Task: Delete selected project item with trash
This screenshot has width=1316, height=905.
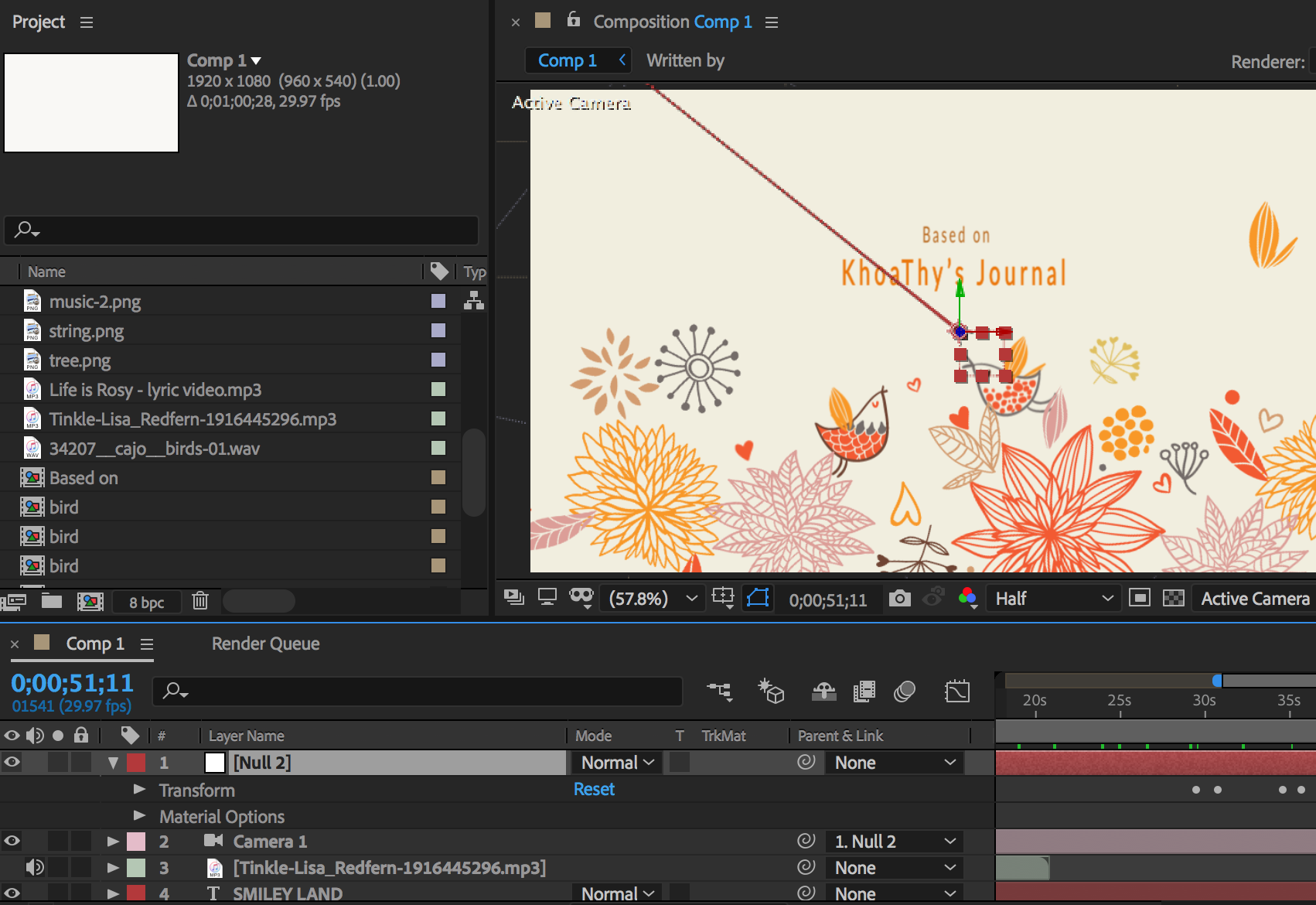Action: coord(200,601)
